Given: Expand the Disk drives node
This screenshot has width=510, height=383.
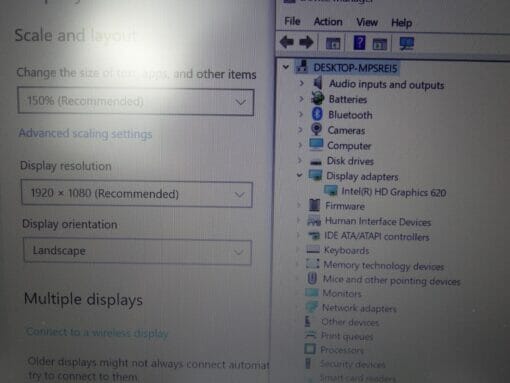Looking at the screenshot, I should pyautogui.click(x=300, y=160).
